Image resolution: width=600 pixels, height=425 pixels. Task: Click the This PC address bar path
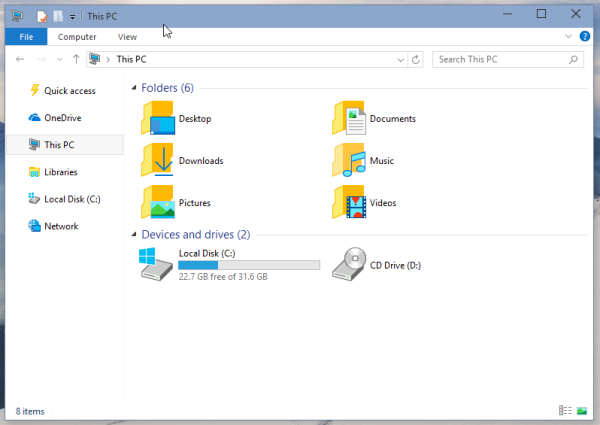[131, 59]
